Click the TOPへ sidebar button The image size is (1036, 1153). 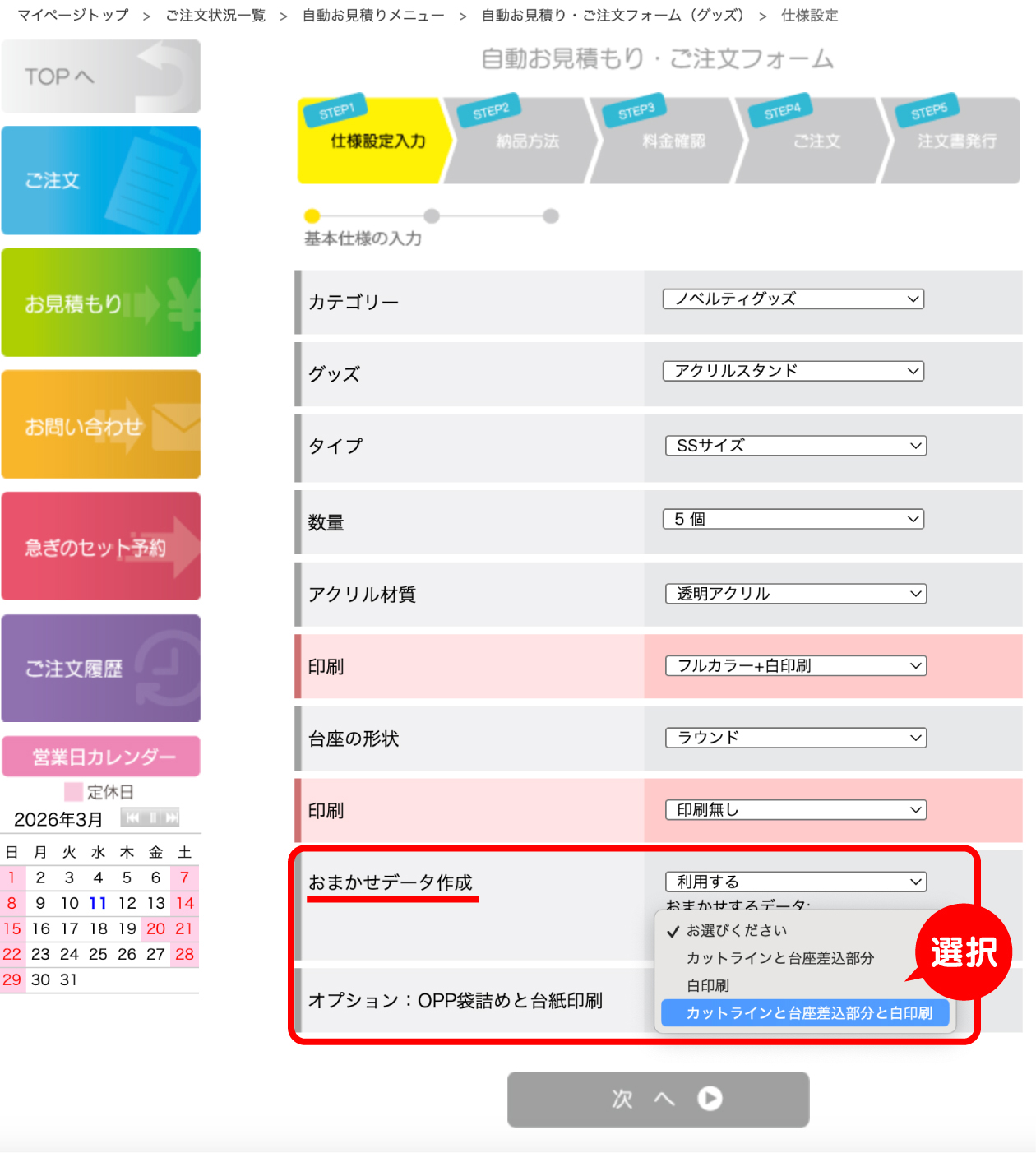point(100,76)
